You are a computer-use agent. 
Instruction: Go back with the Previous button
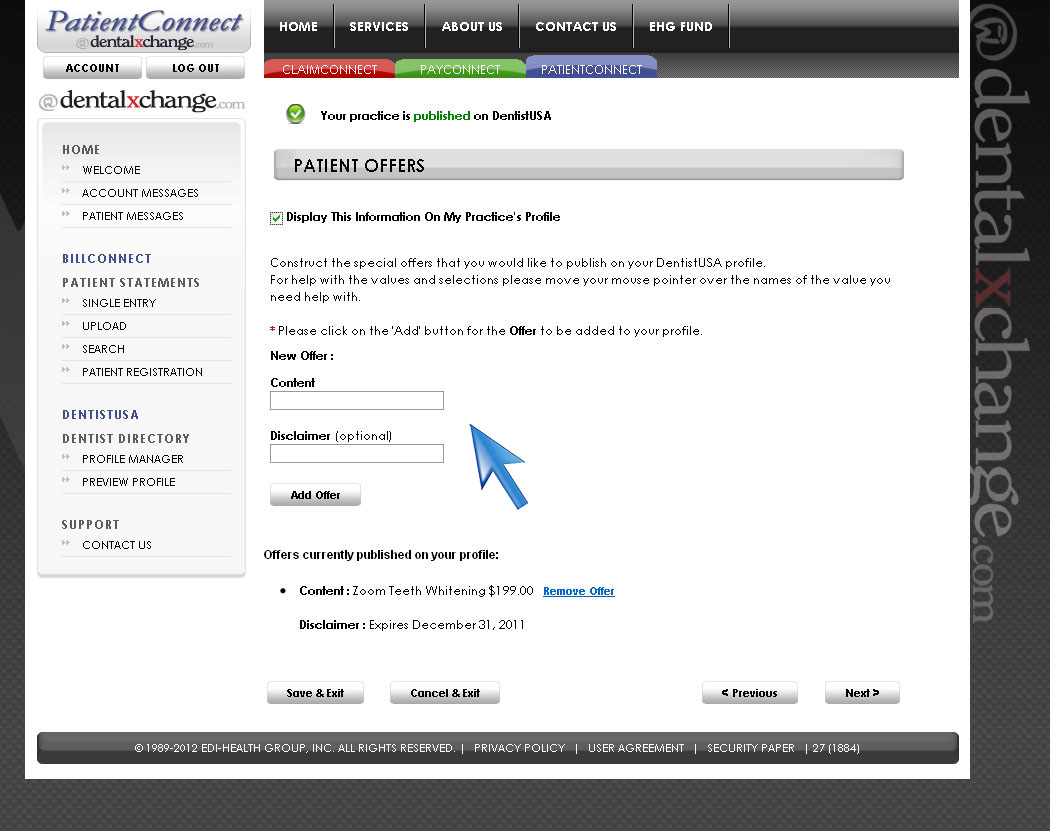point(749,692)
